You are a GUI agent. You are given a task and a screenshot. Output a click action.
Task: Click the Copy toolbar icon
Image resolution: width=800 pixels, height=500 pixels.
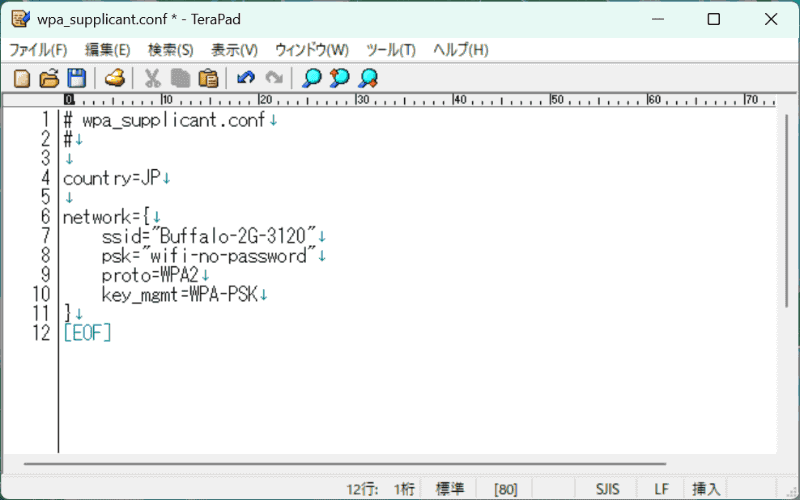coord(180,79)
